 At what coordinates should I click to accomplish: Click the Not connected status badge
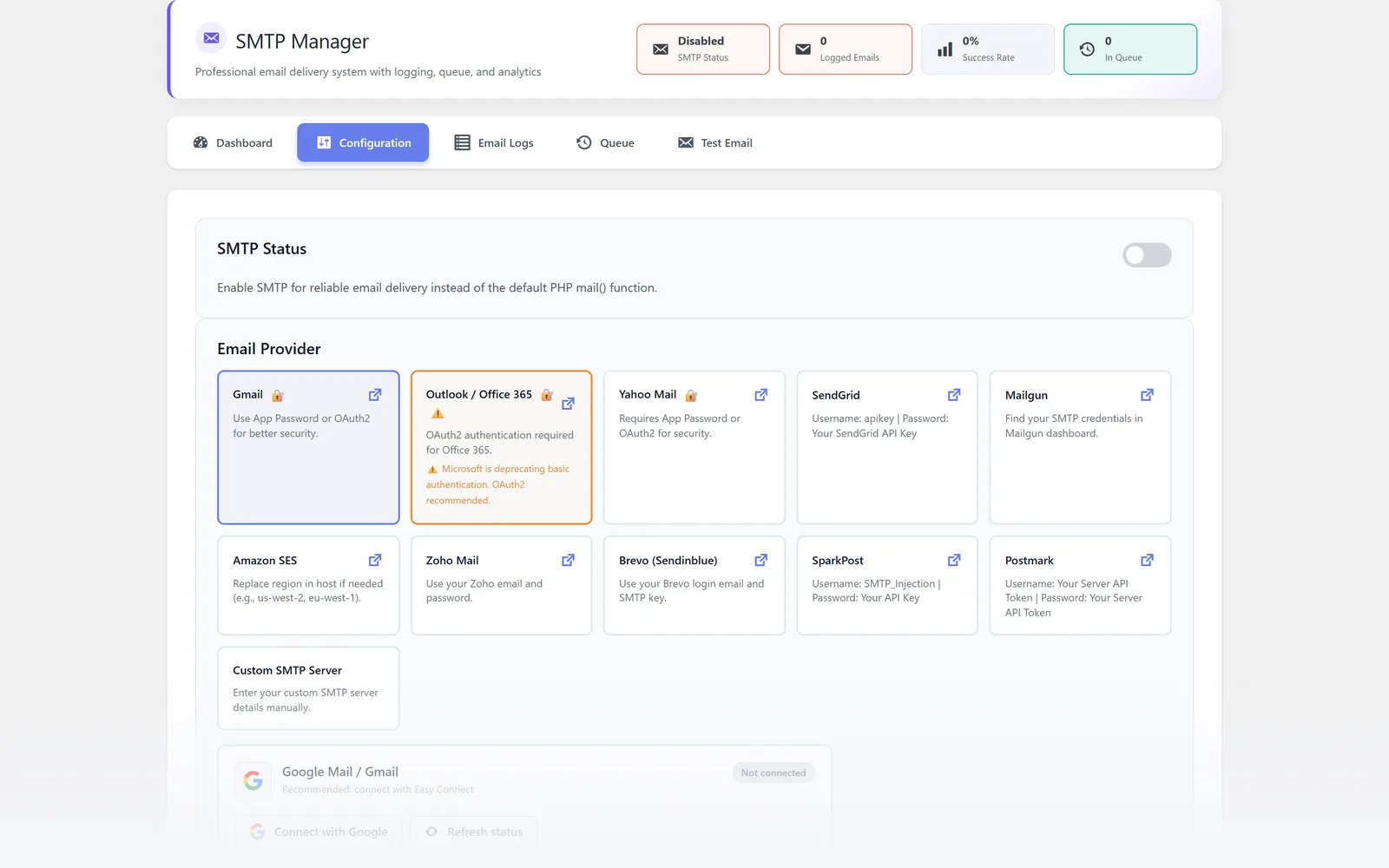point(773,773)
